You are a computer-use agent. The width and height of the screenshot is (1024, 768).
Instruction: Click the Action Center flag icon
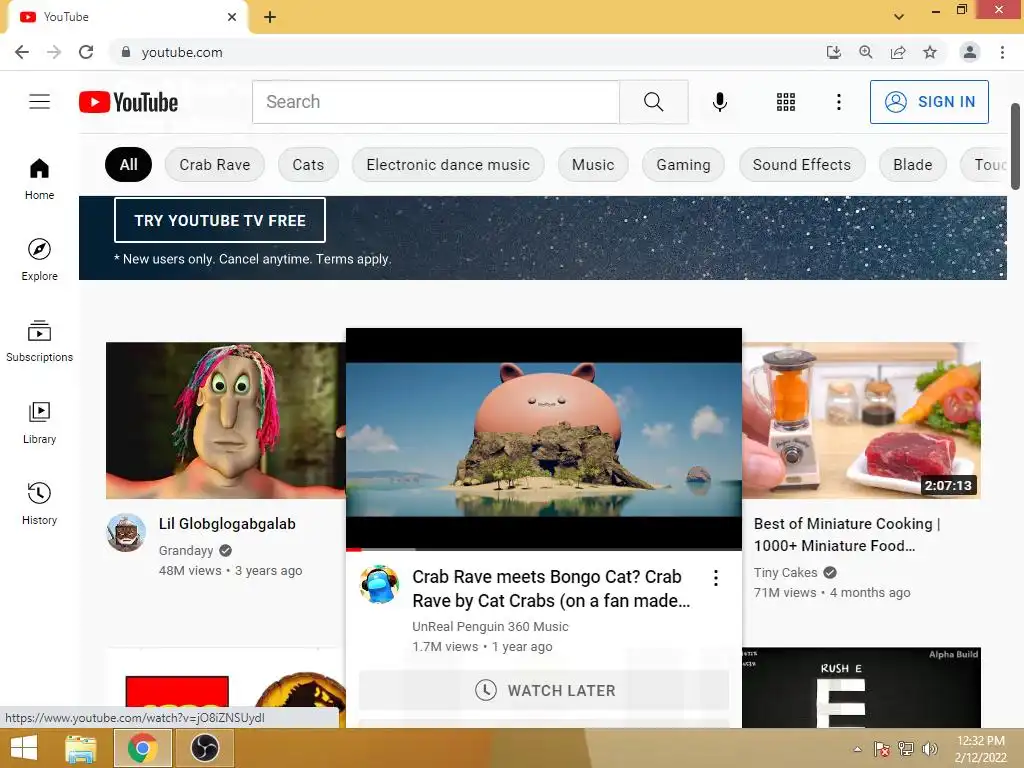[x=881, y=749]
